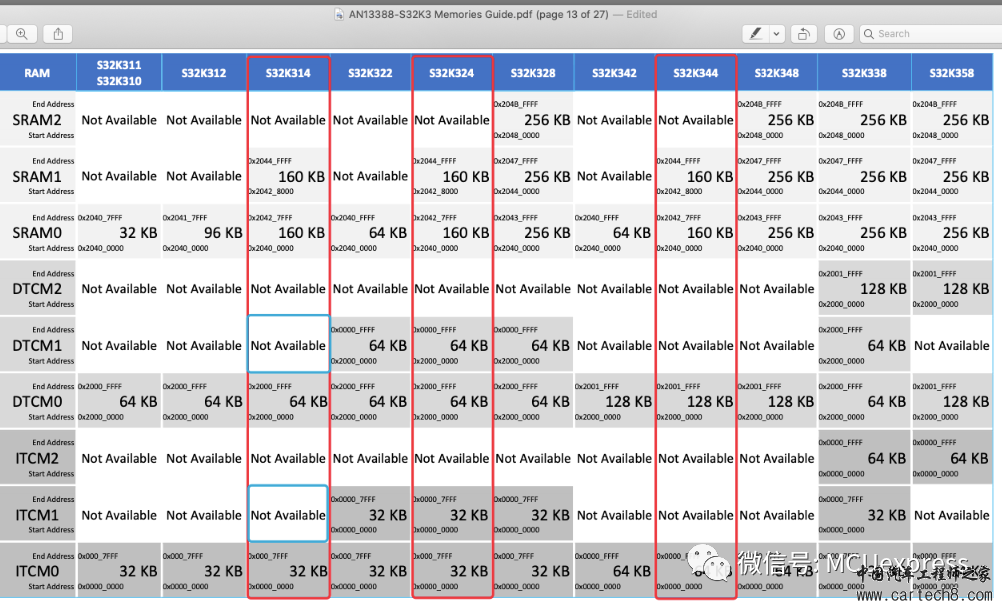Screen dimensions: 1002x611
Task: Select 64 KB for S32K324 in the DTCM1 row
Action: coord(469,346)
